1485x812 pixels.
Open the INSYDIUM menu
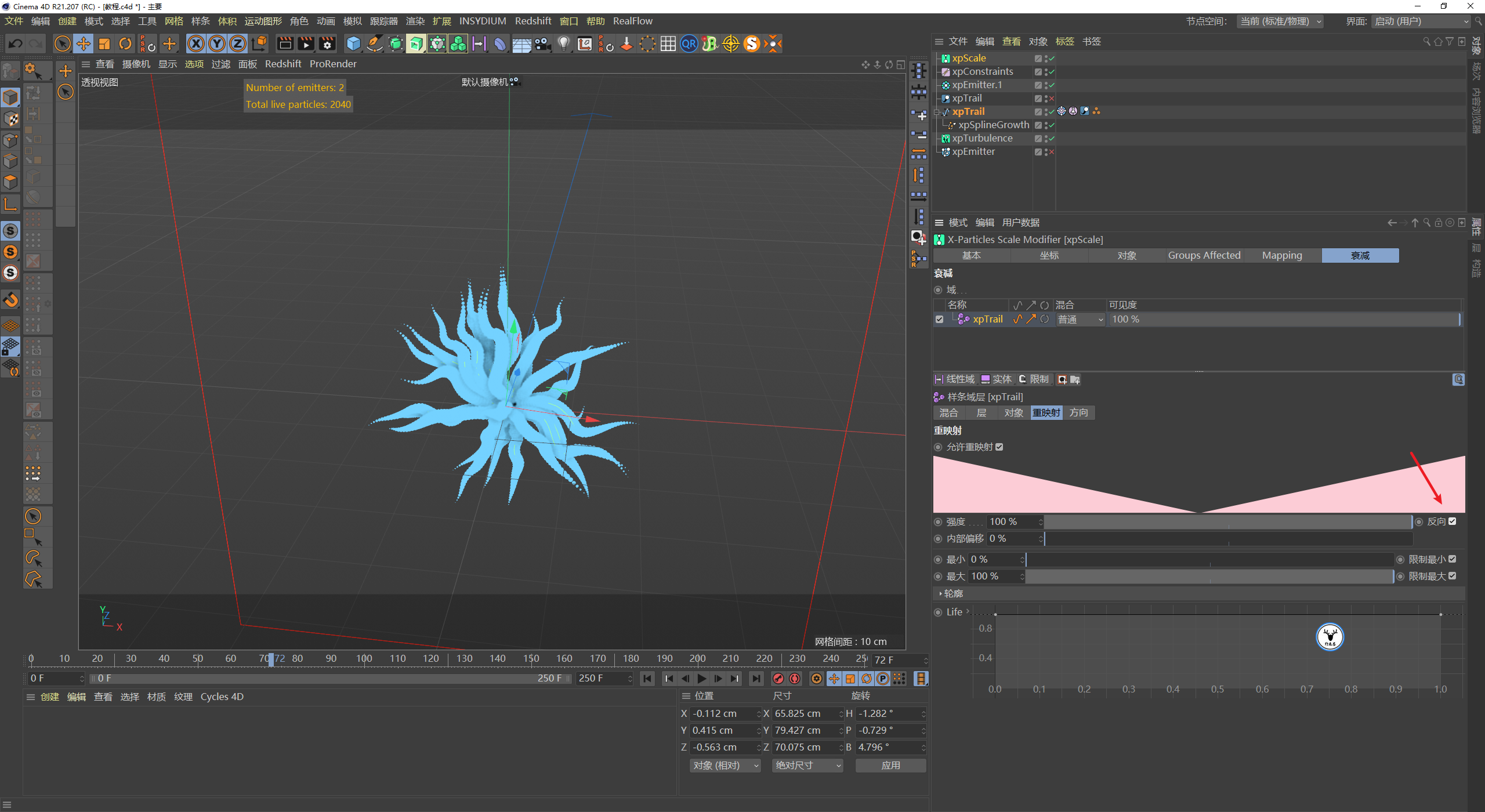tap(483, 21)
